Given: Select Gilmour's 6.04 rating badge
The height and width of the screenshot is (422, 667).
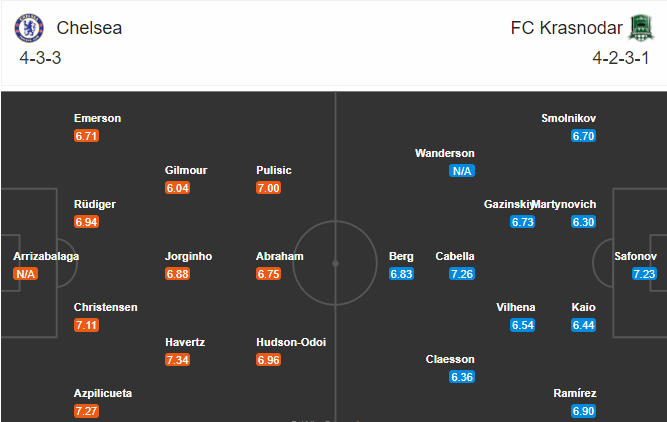Looking at the screenshot, I should [x=177, y=188].
